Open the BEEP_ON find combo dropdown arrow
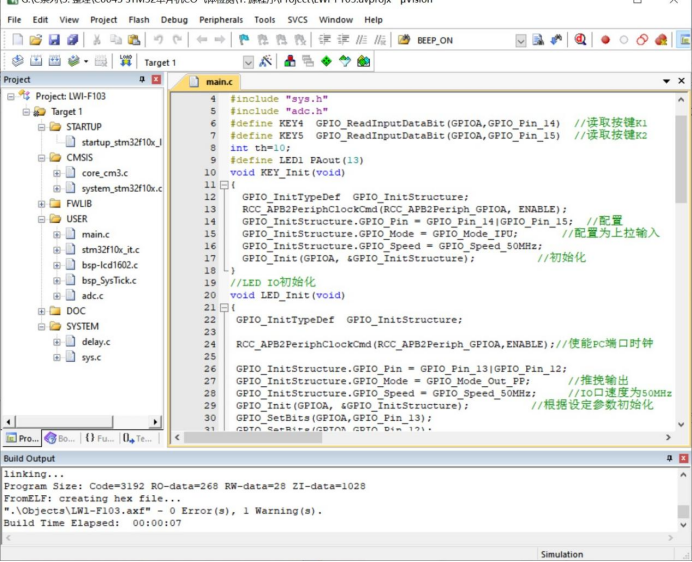Viewport: 692px width, 562px height. click(x=521, y=41)
